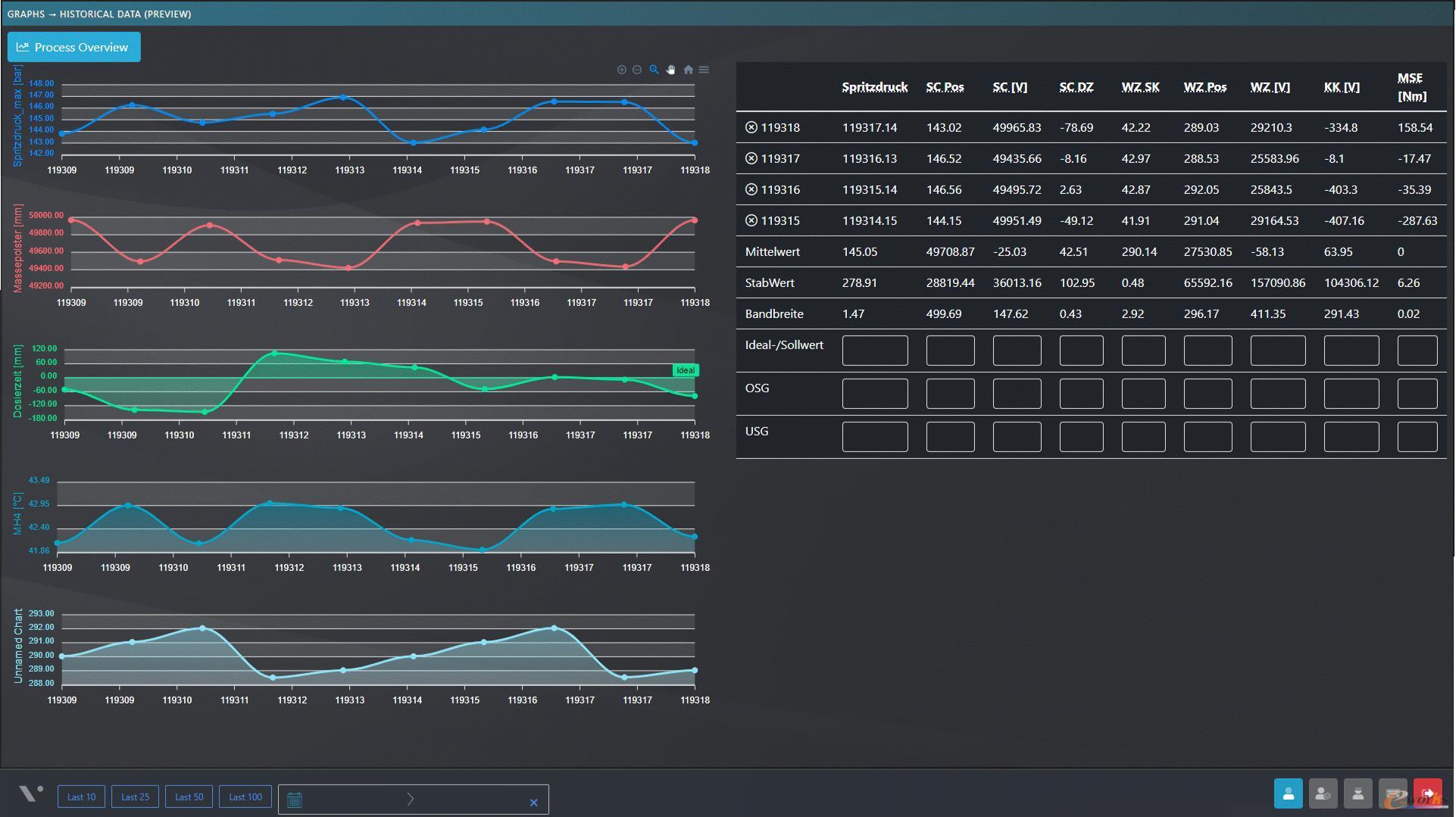
Task: Click the date range input field
Action: [x=414, y=800]
